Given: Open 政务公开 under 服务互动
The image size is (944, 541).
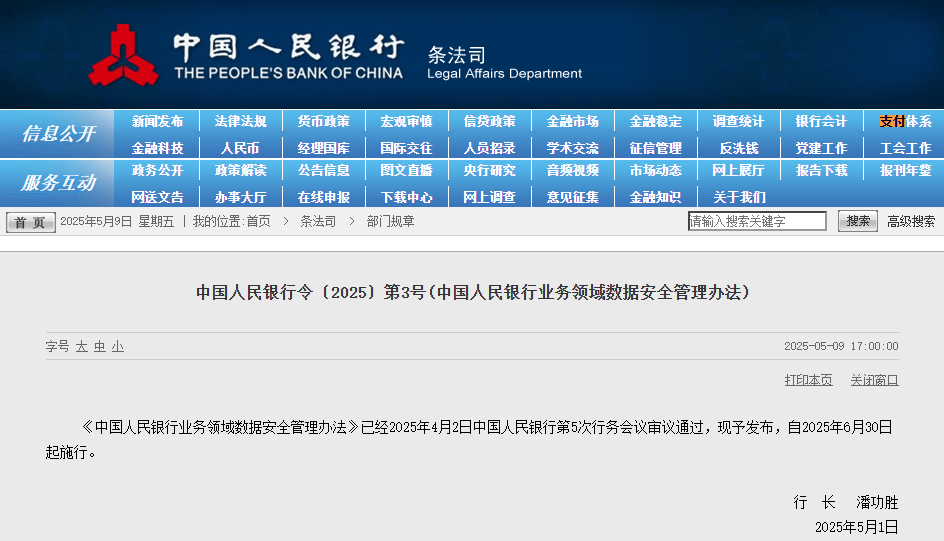Looking at the screenshot, I should click(x=157, y=171).
